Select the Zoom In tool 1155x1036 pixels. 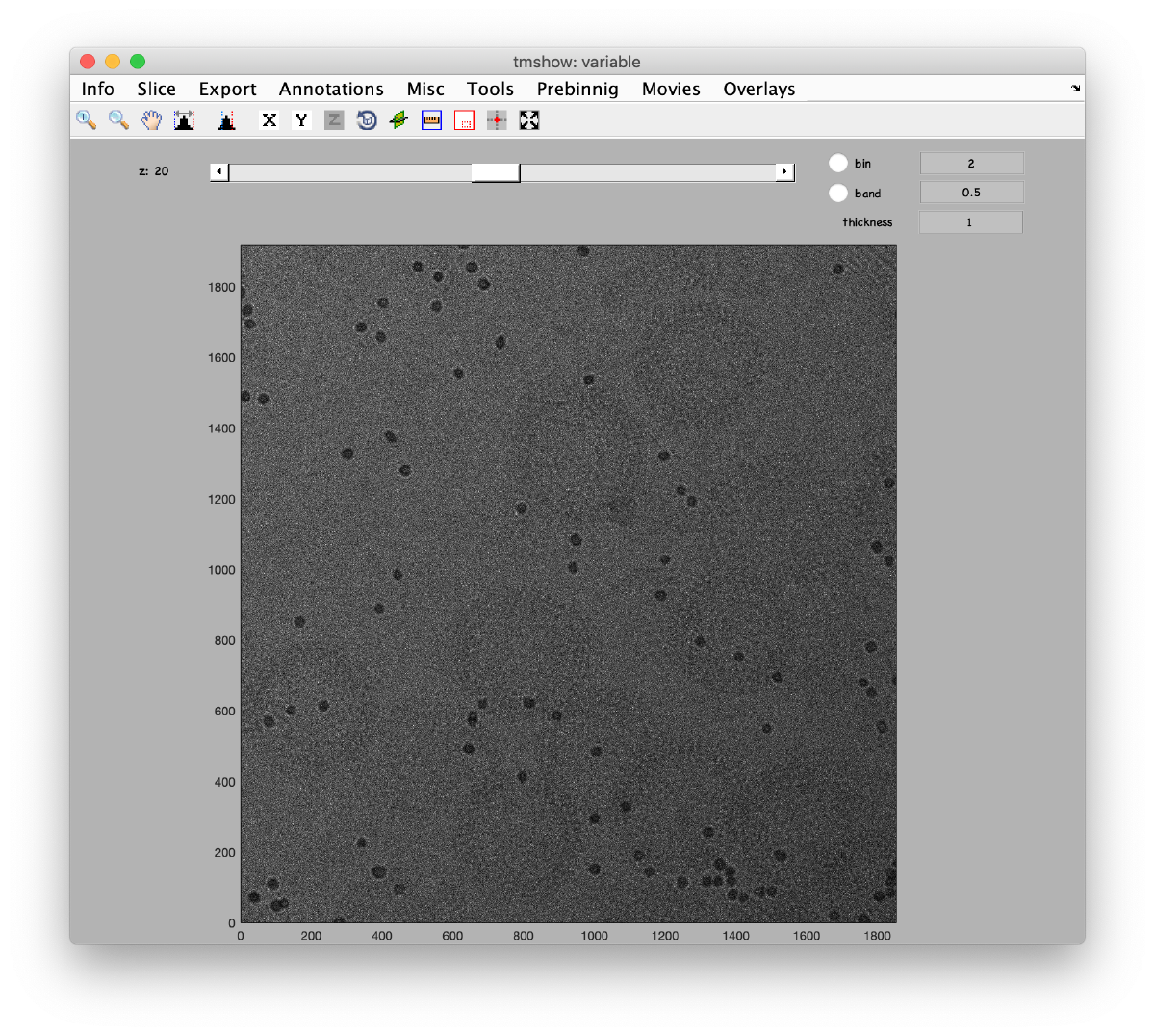pos(86,119)
